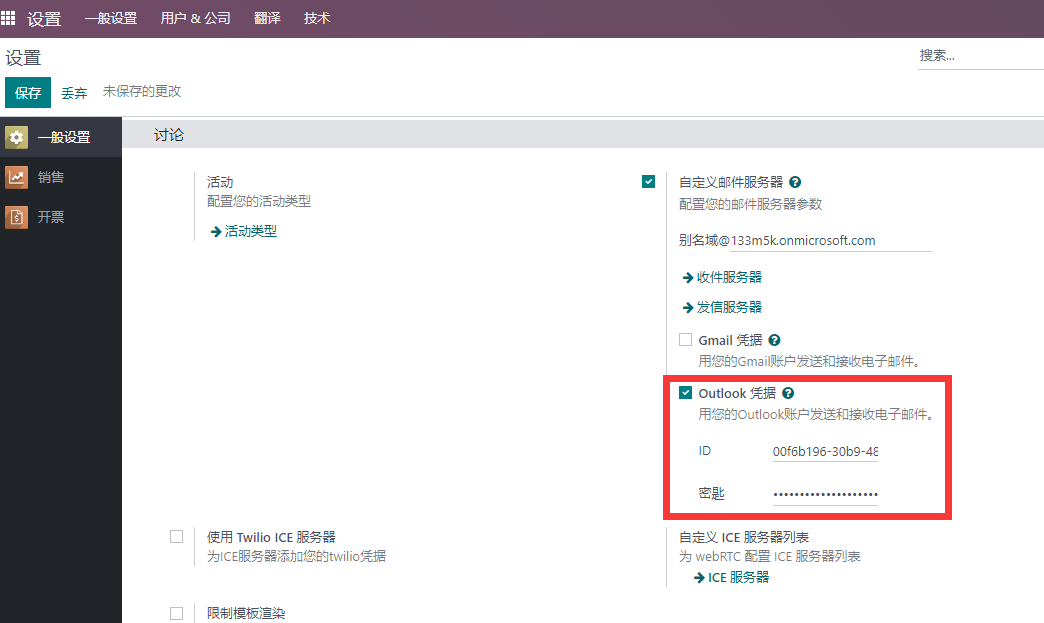Screen dimensions: 1044x623
Task: Disable the Outlook 凭据 checkbox
Action: point(685,393)
